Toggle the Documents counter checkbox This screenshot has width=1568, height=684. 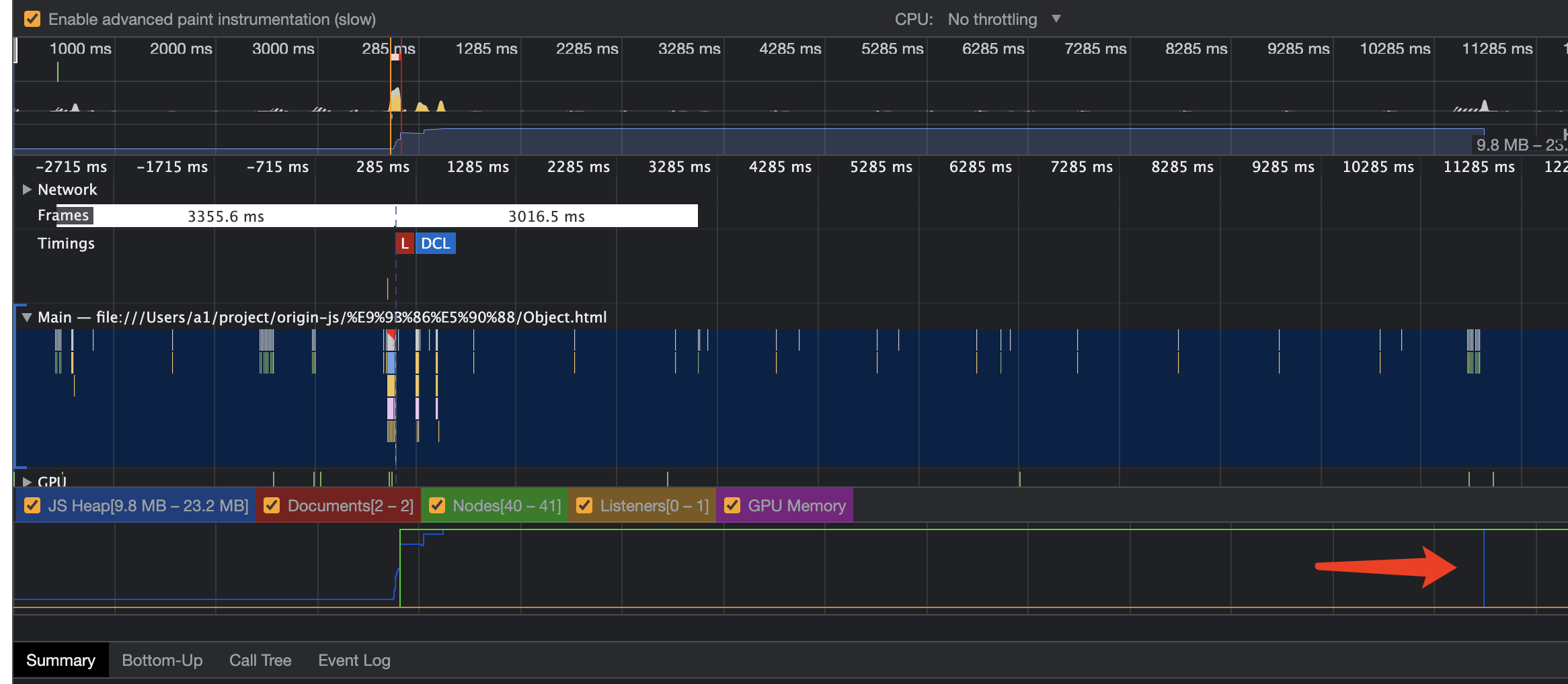click(272, 505)
